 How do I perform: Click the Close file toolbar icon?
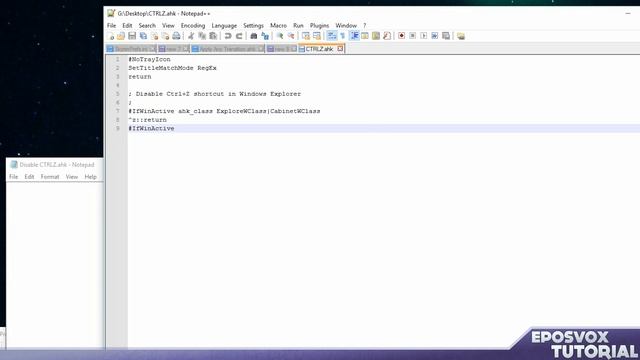tap(154, 36)
